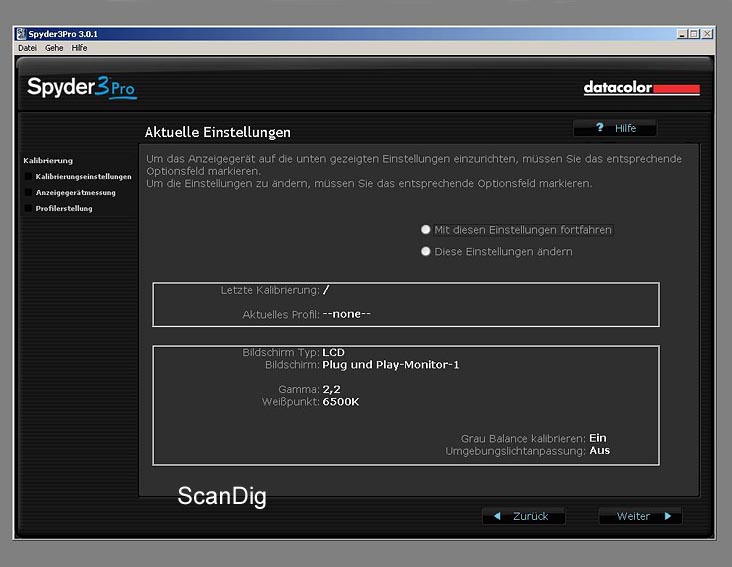Select 'Mit diesen Einstellungen fortfahren' radio button
Screen dimensions: 732x567
click(x=425, y=230)
